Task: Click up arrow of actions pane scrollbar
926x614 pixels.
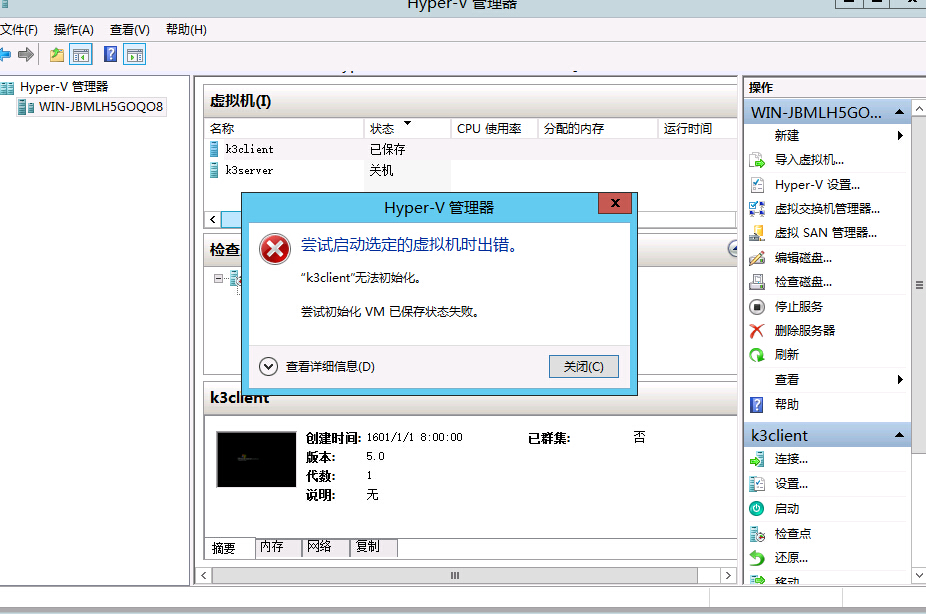Action: click(919, 109)
